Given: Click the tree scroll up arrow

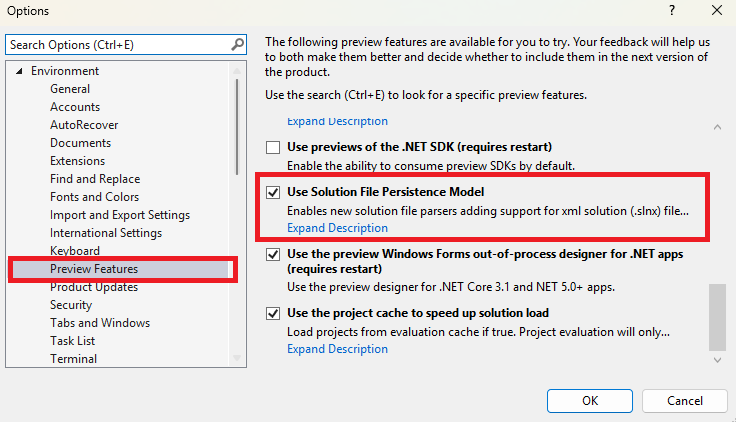Looking at the screenshot, I should coord(237,71).
